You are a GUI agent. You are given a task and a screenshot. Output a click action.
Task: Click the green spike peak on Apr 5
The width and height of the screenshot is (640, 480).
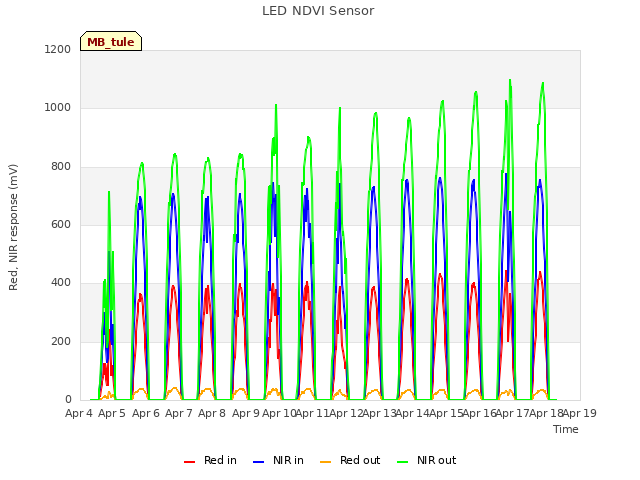(x=109, y=192)
